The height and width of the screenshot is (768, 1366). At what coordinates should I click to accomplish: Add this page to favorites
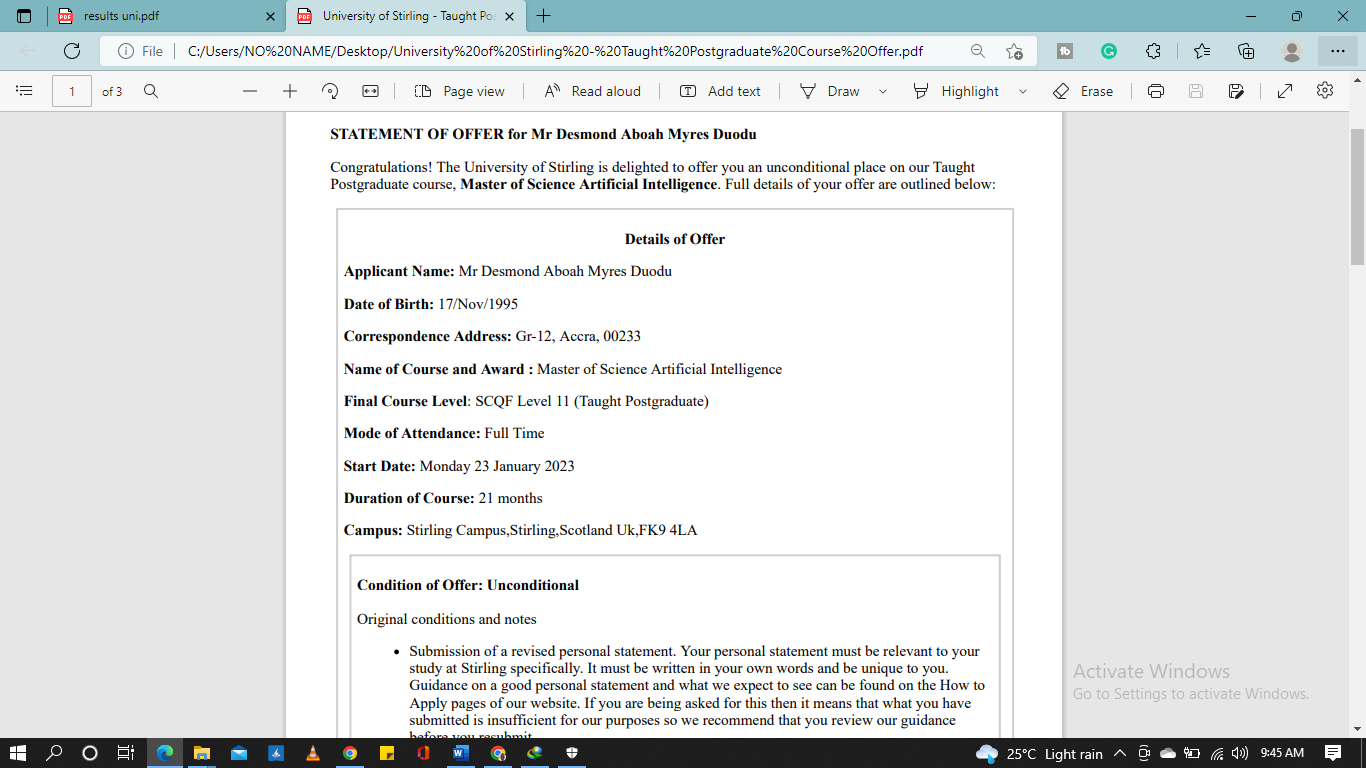[x=1014, y=51]
